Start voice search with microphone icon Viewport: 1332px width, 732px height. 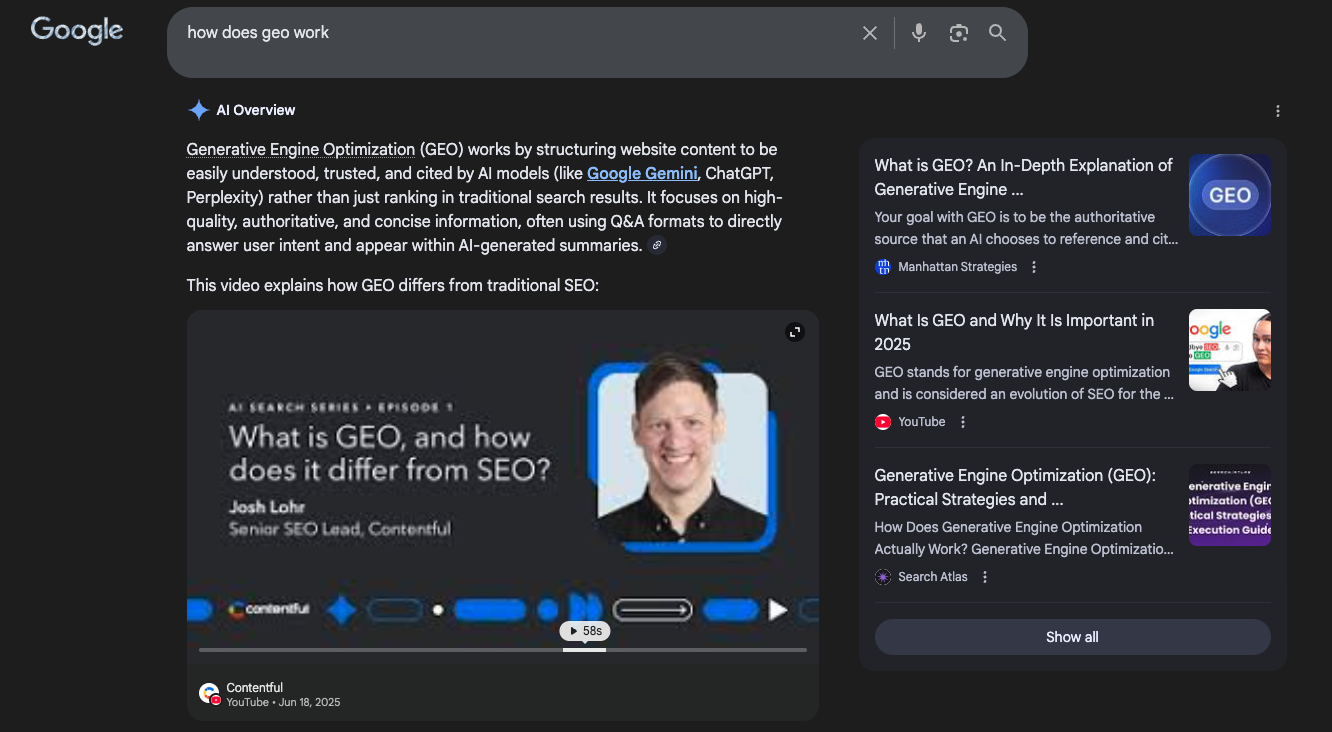click(x=918, y=33)
